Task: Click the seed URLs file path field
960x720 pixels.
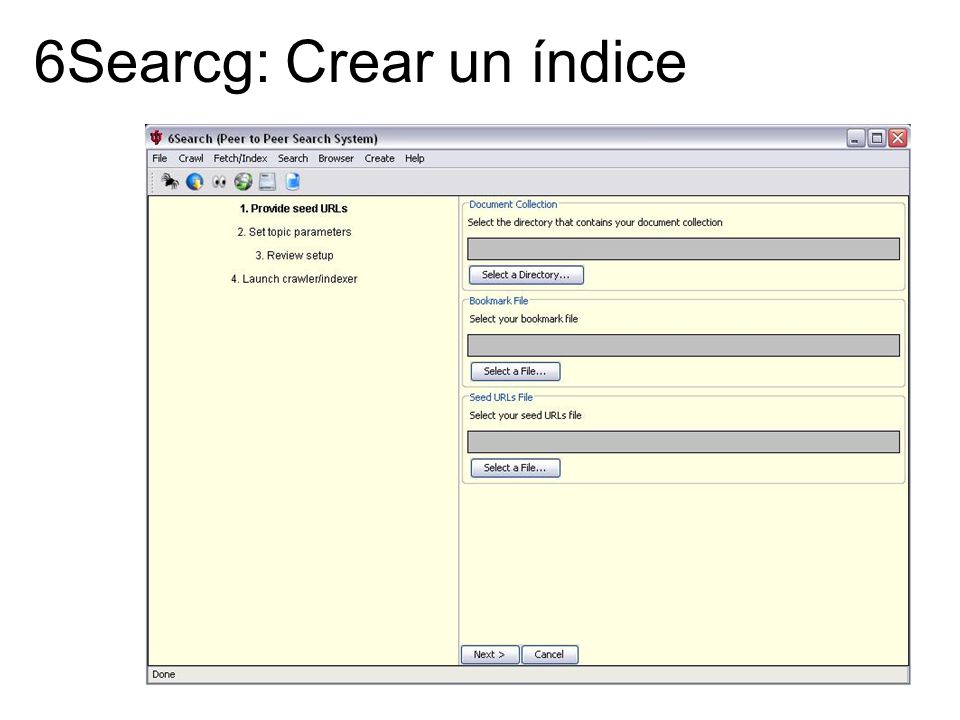Action: point(683,442)
